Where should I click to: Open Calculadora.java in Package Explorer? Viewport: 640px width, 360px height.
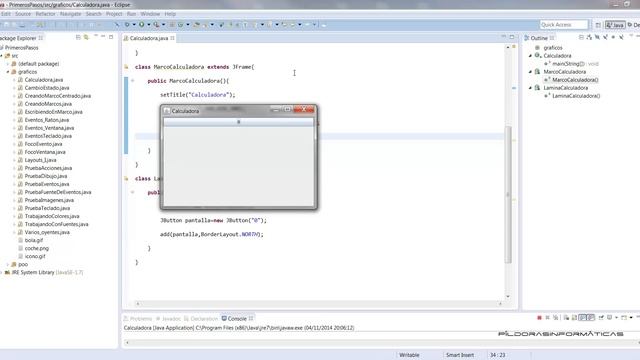[x=44, y=80]
